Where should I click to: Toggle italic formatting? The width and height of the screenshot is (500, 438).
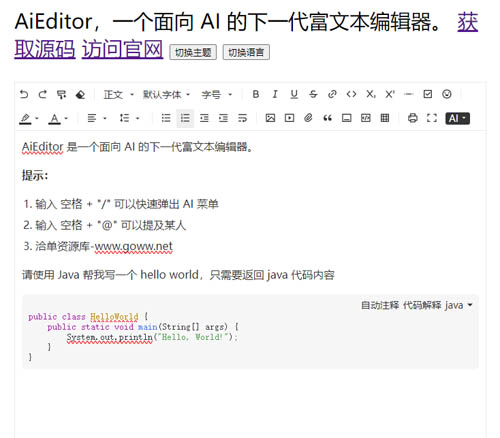coord(275,94)
